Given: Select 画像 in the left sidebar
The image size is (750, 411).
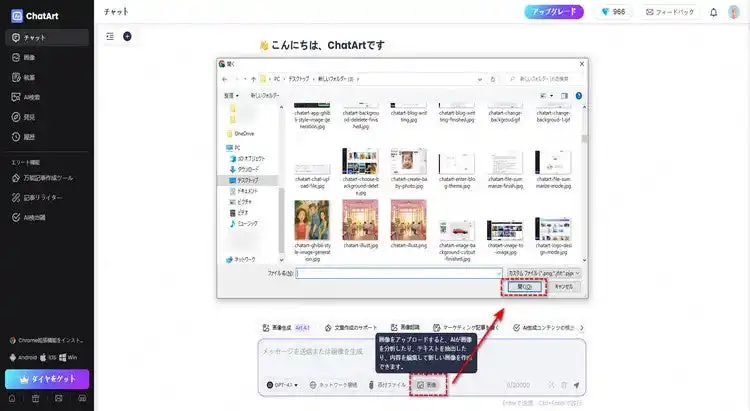Looking at the screenshot, I should 29,57.
